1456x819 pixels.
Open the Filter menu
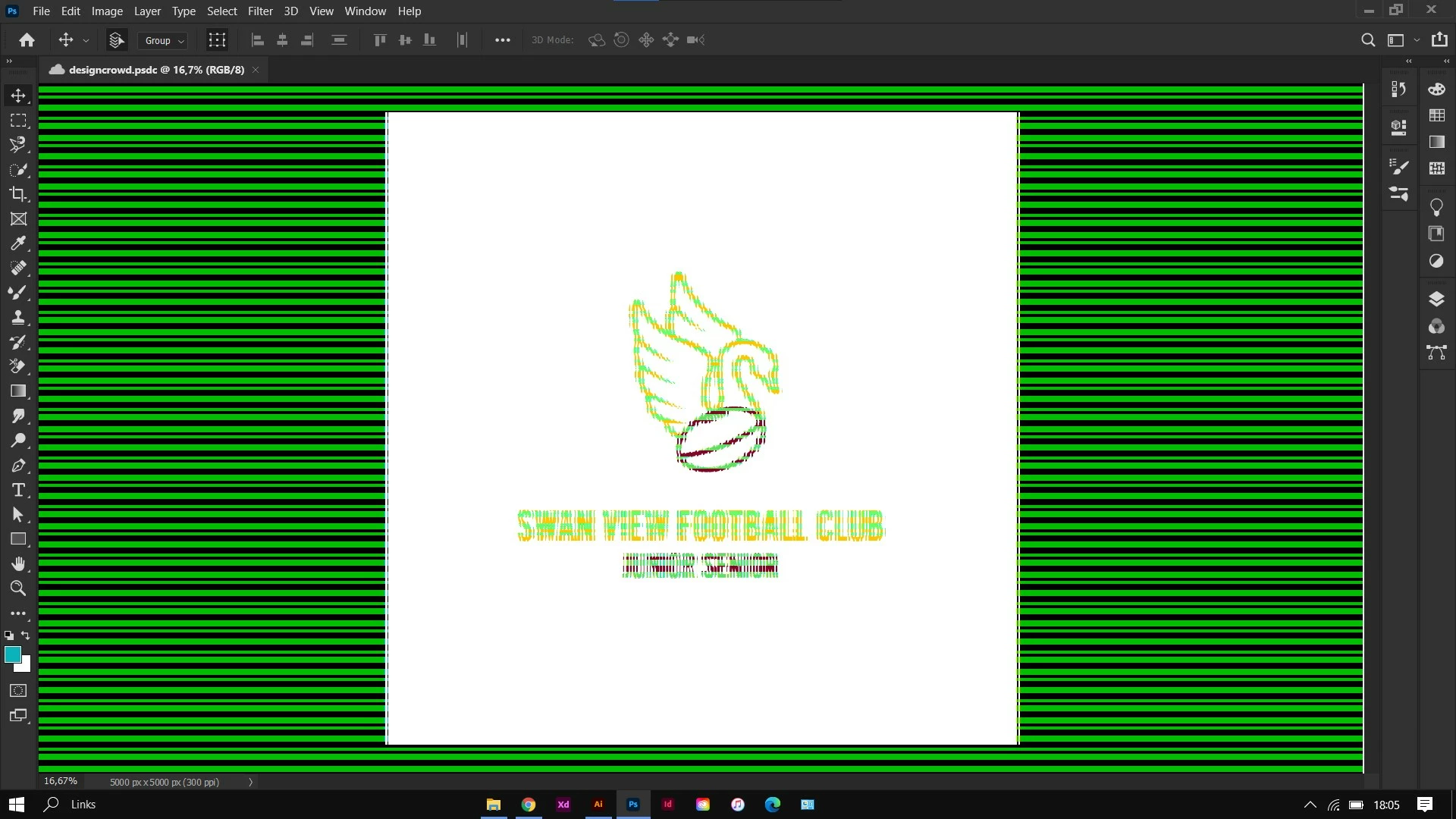pyautogui.click(x=259, y=11)
